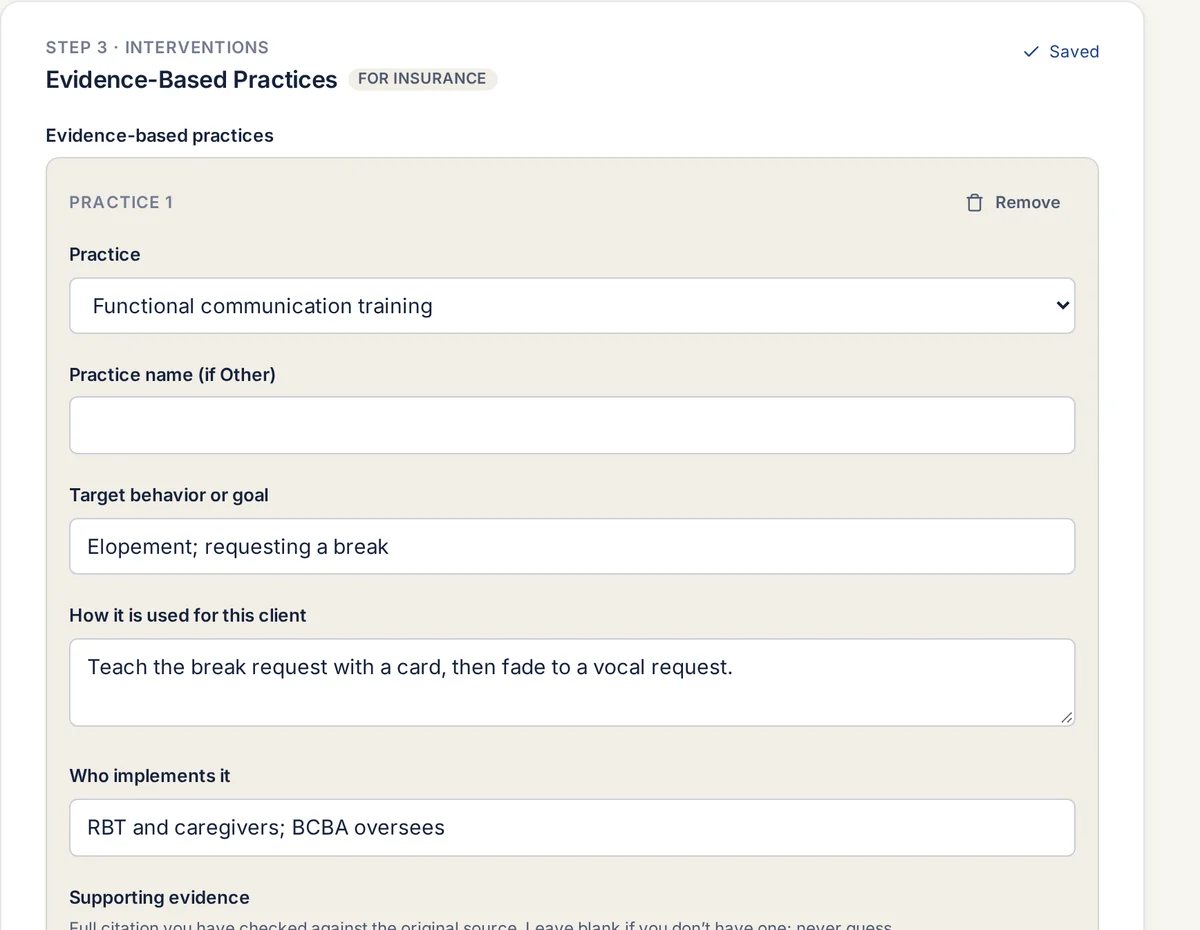
Task: Click the Target behavior or goal label
Action: pyautogui.click(x=169, y=495)
